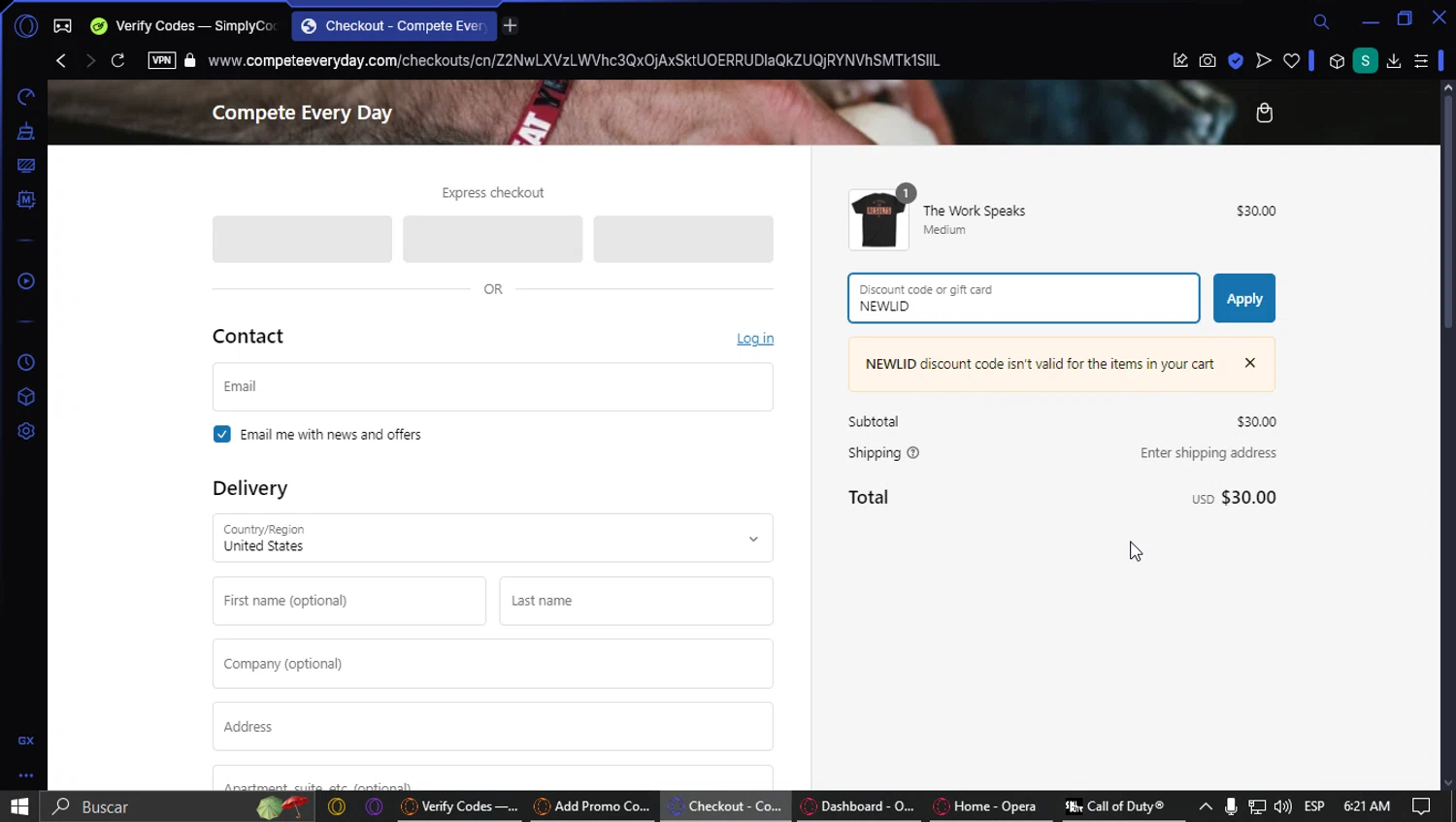Open the volume speaker tray icon
Viewport: 1456px width, 822px height.
(1283, 806)
